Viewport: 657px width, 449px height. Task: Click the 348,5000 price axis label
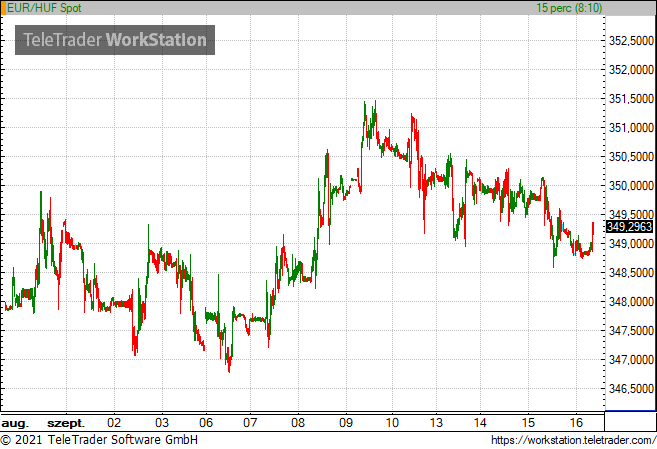pos(631,273)
